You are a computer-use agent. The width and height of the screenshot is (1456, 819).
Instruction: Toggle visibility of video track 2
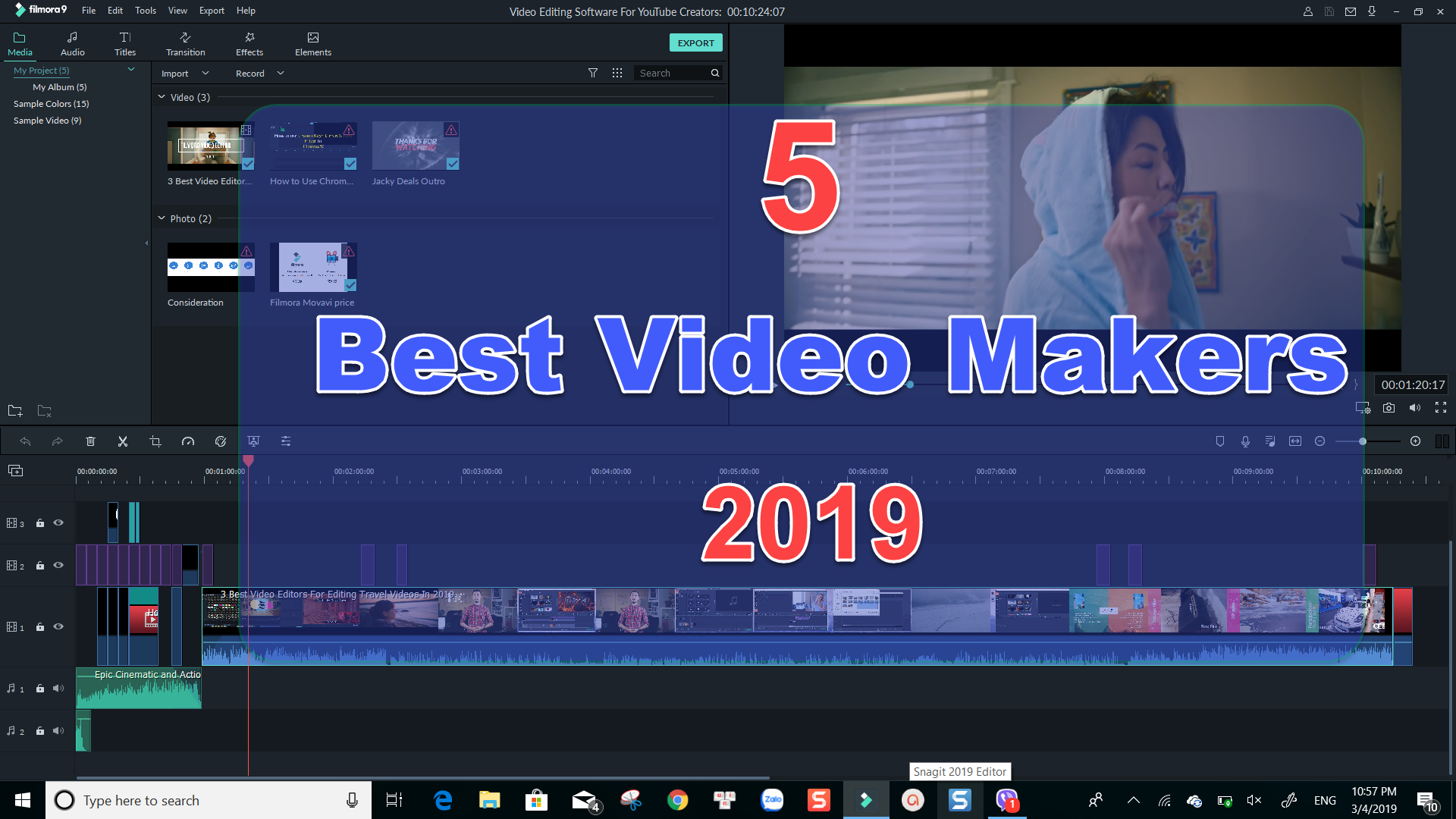coord(58,565)
